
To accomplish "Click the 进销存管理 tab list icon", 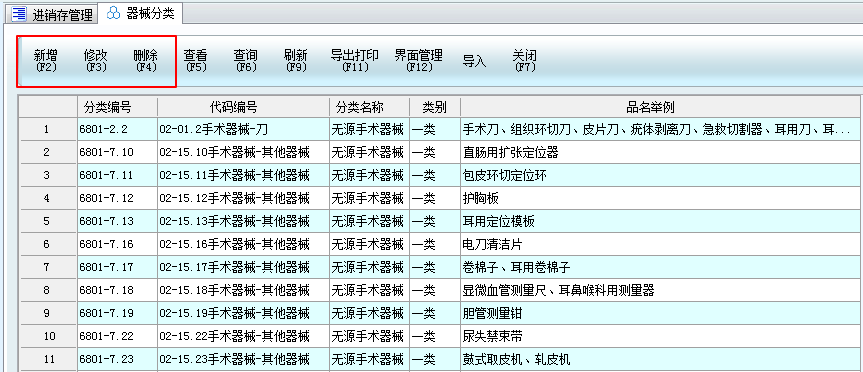I will [x=19, y=14].
